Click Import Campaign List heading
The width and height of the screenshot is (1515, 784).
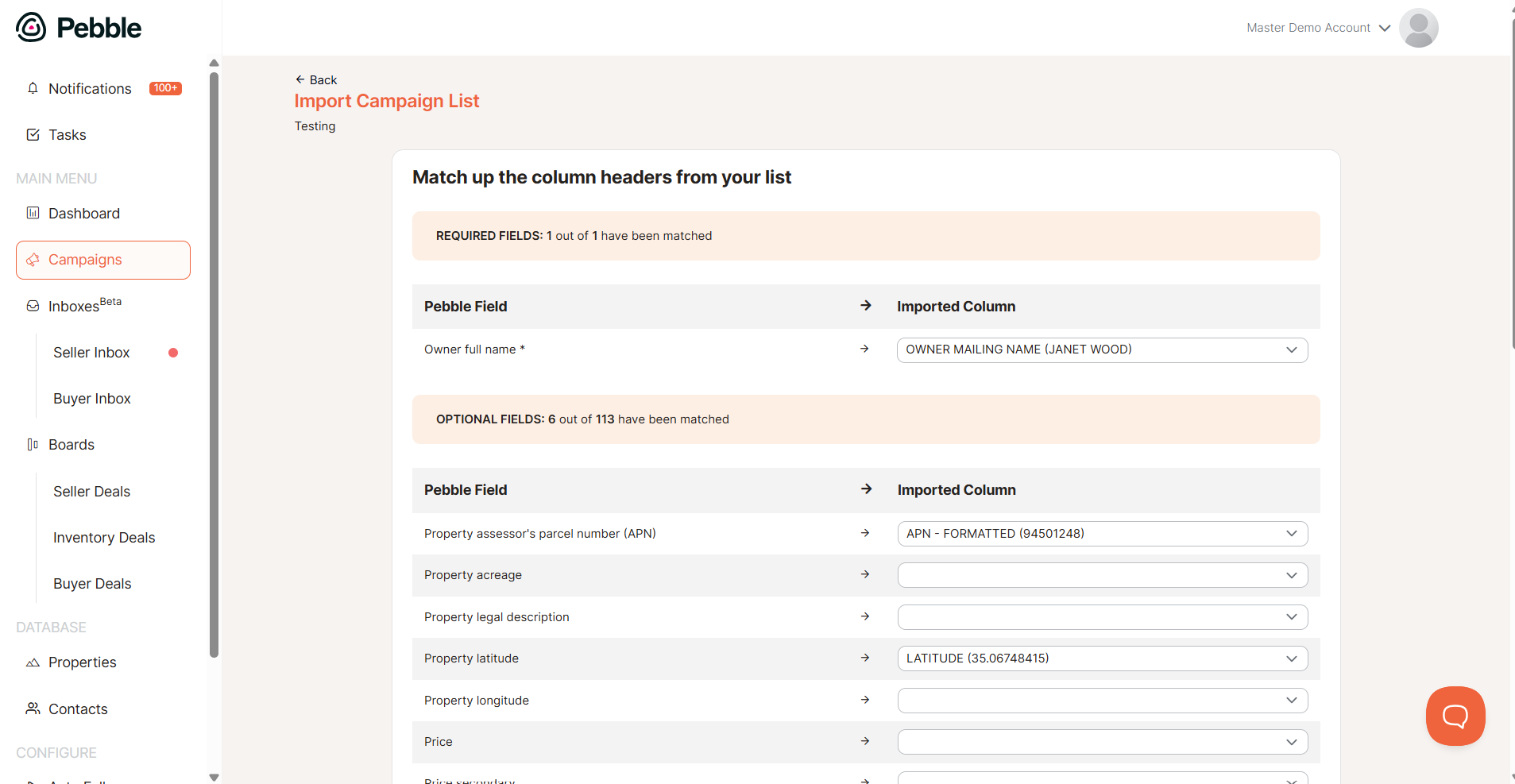[387, 101]
